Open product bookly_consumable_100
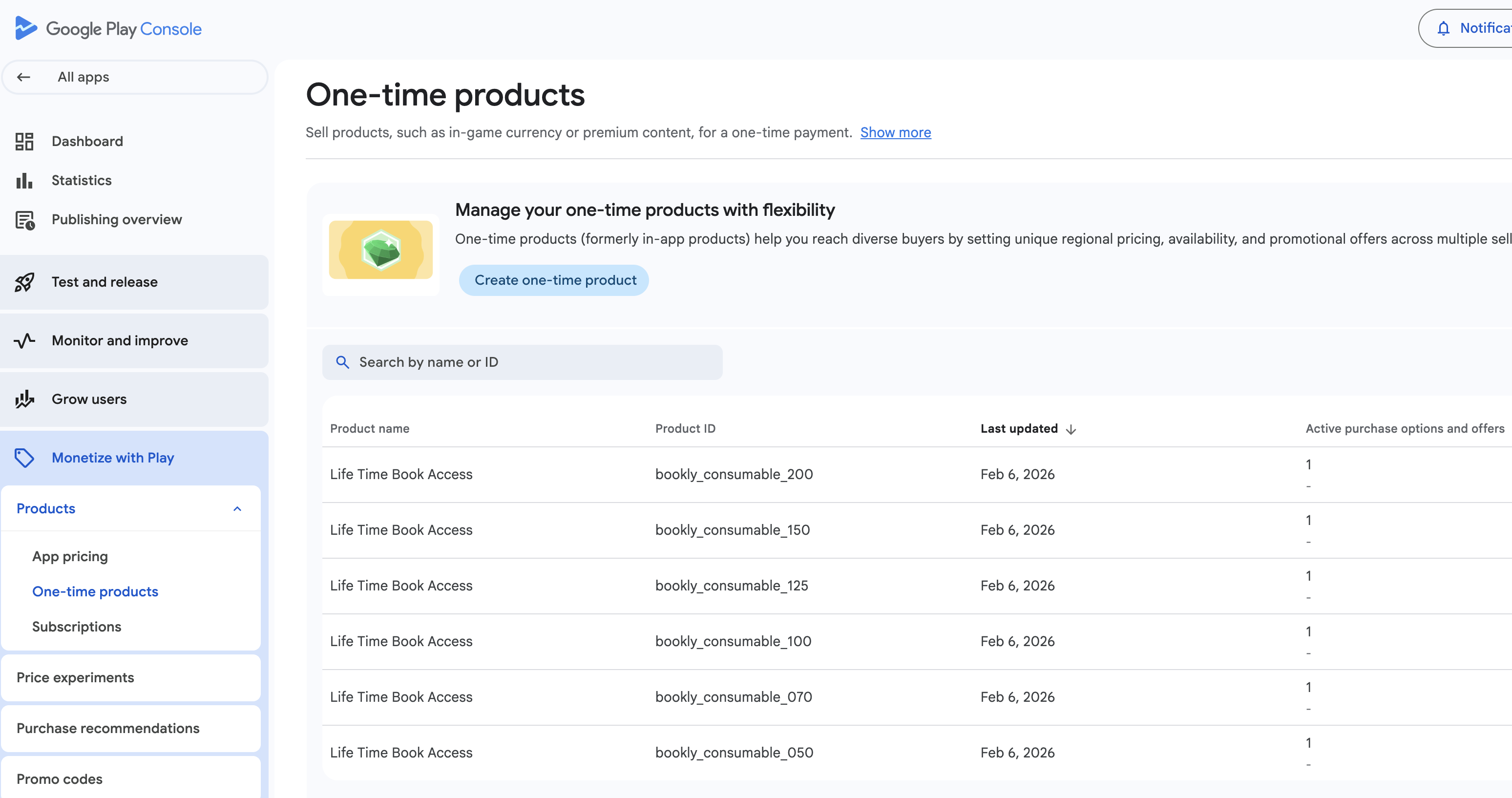Image resolution: width=1512 pixels, height=798 pixels. [x=917, y=642]
